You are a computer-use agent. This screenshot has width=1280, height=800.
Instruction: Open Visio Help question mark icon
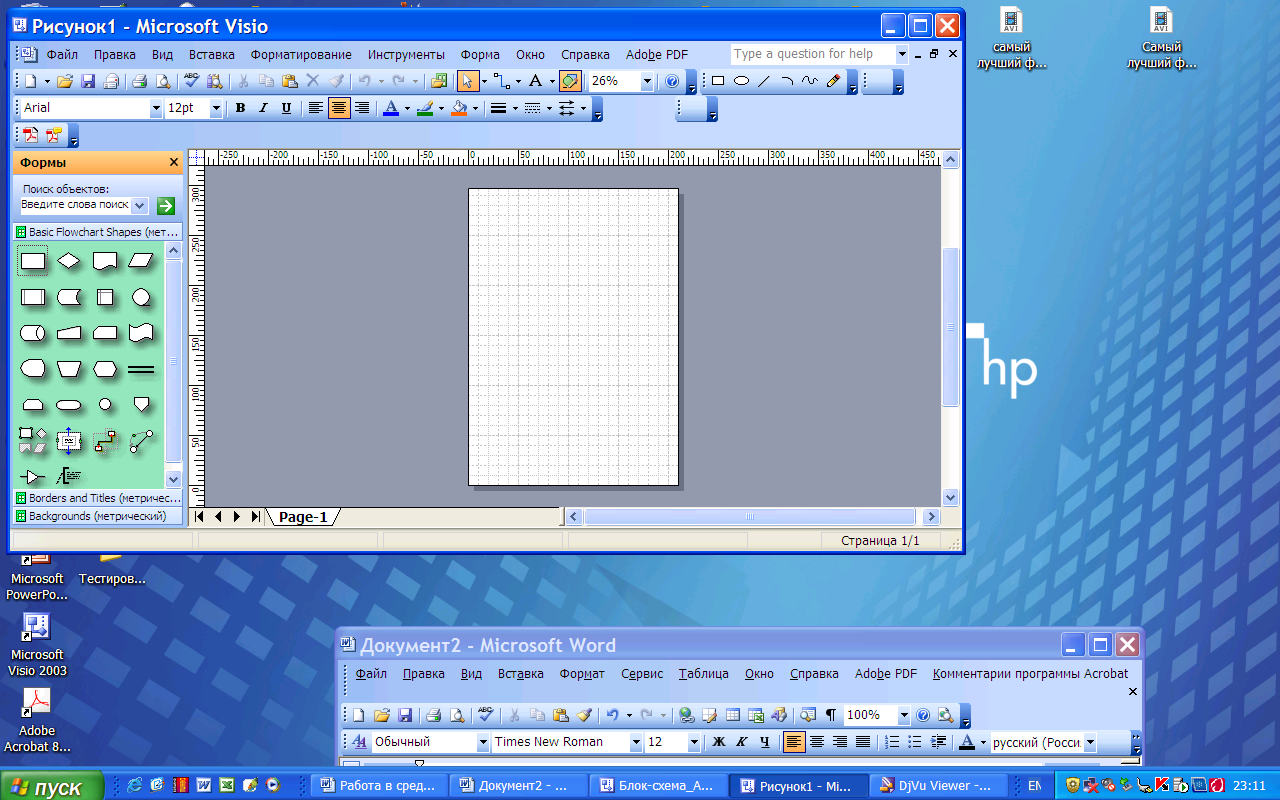[x=672, y=81]
